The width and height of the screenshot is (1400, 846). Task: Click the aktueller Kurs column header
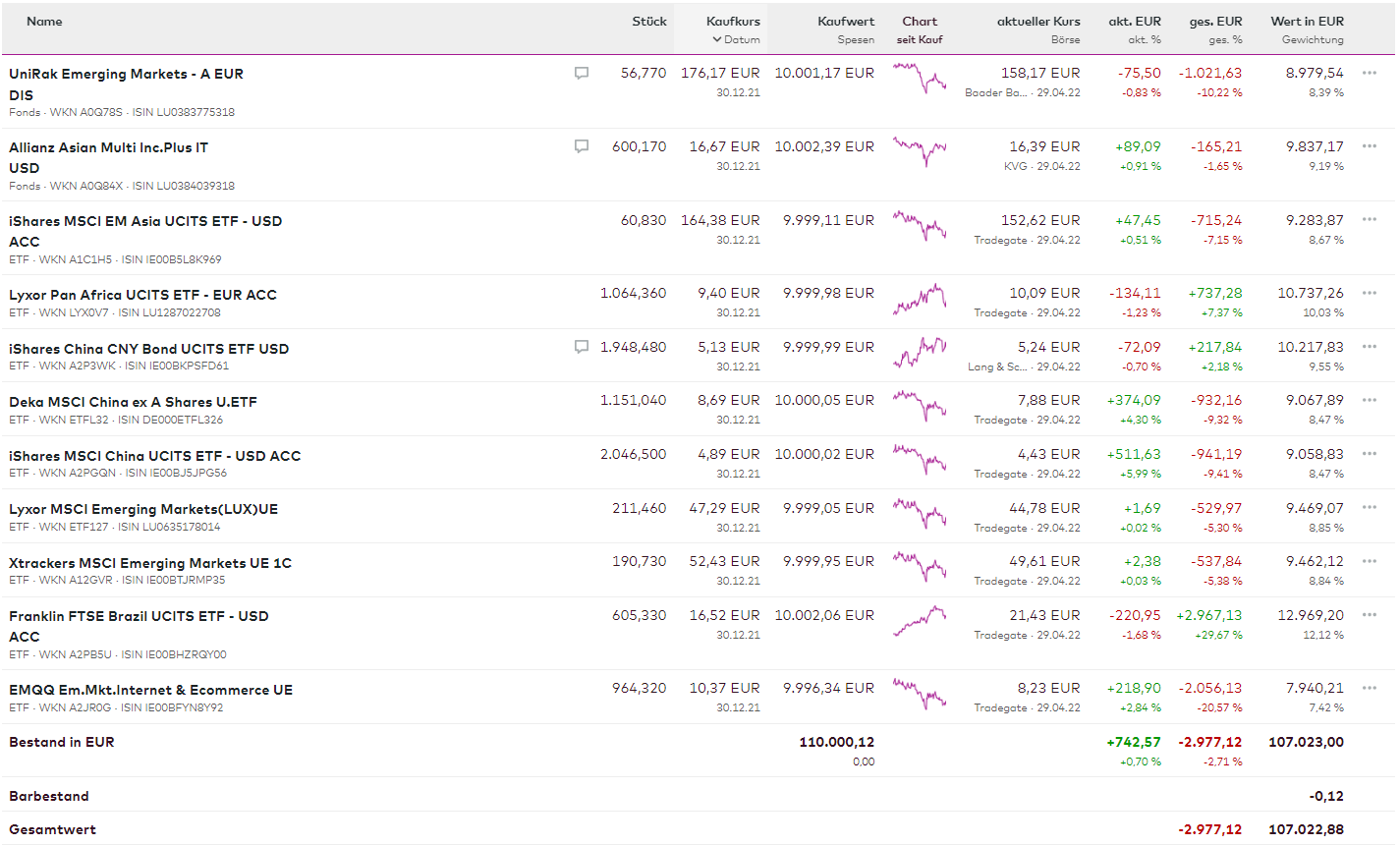point(1037,21)
